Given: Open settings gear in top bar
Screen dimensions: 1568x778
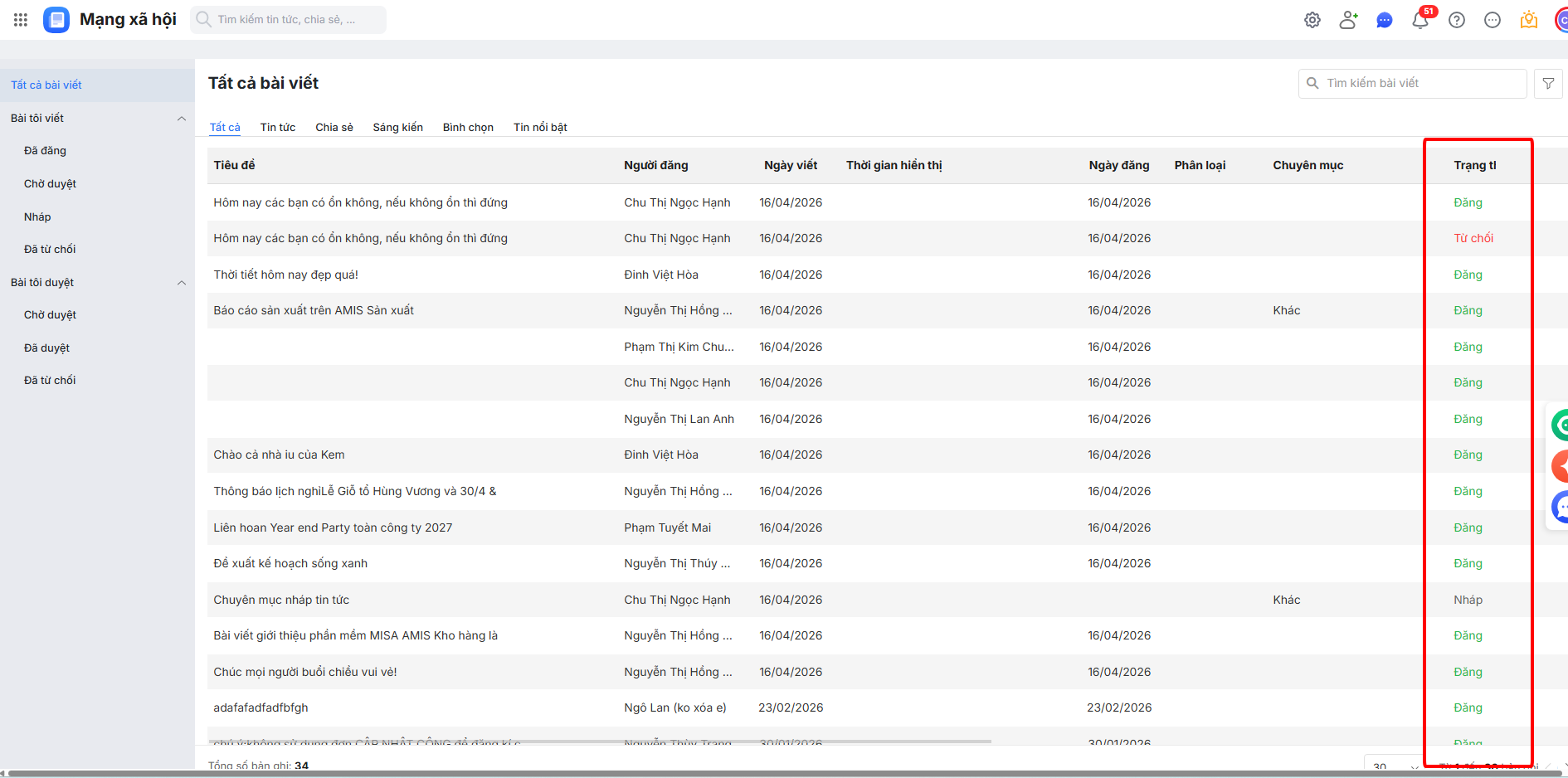Looking at the screenshot, I should point(1312,20).
